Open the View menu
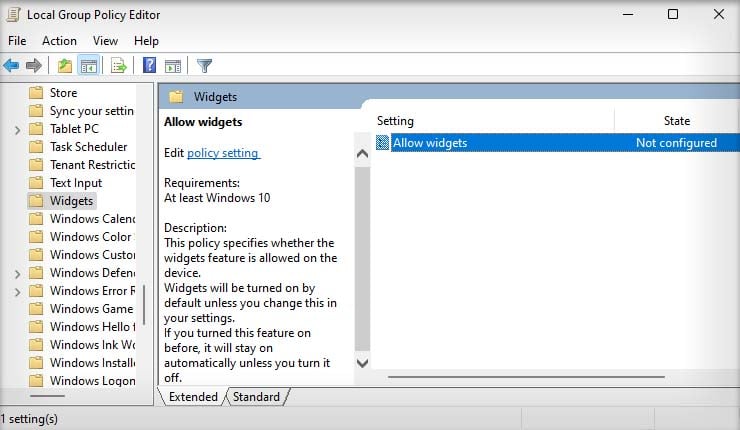The height and width of the screenshot is (430, 740). 105,41
